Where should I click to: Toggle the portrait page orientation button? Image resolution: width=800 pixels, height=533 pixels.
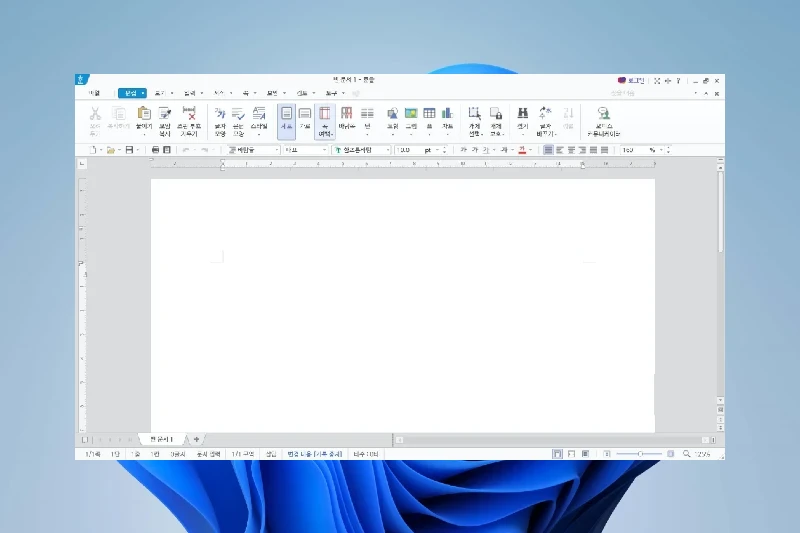point(286,114)
